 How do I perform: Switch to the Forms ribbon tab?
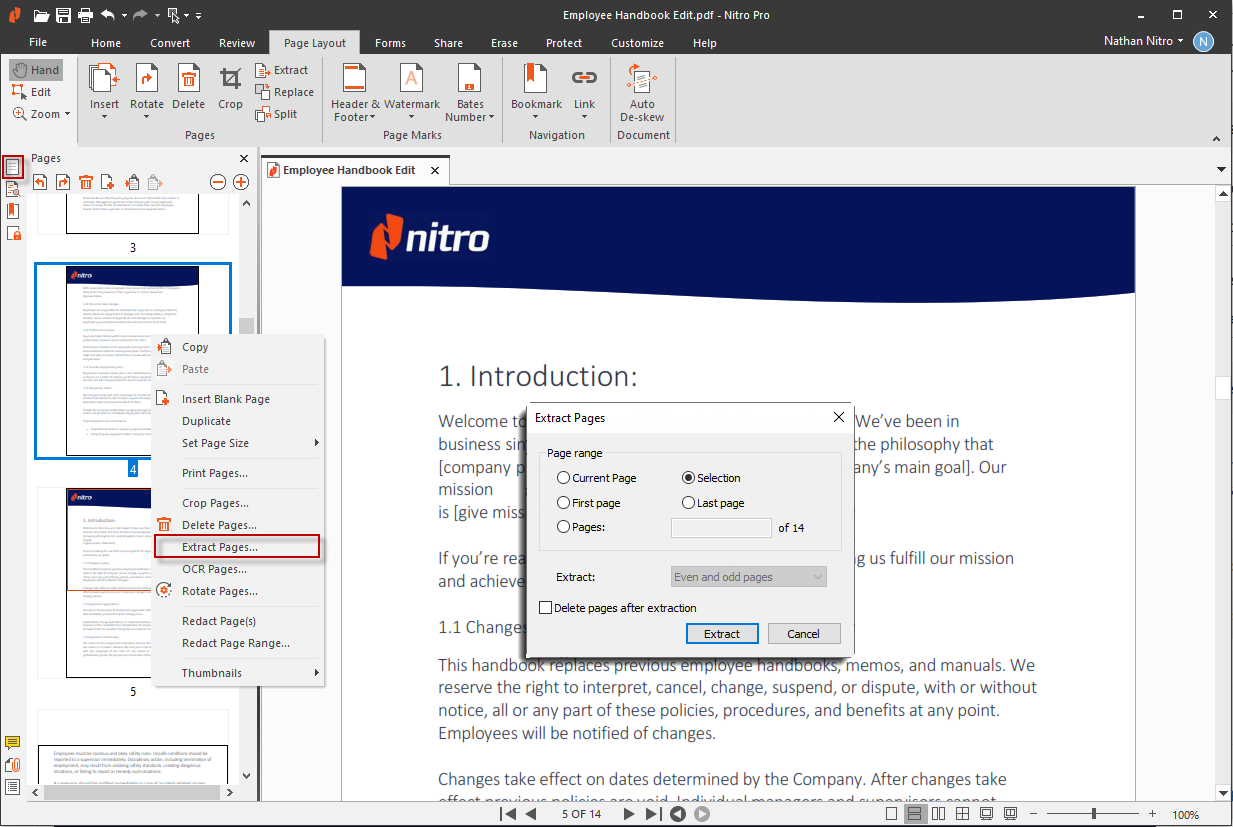tap(390, 43)
